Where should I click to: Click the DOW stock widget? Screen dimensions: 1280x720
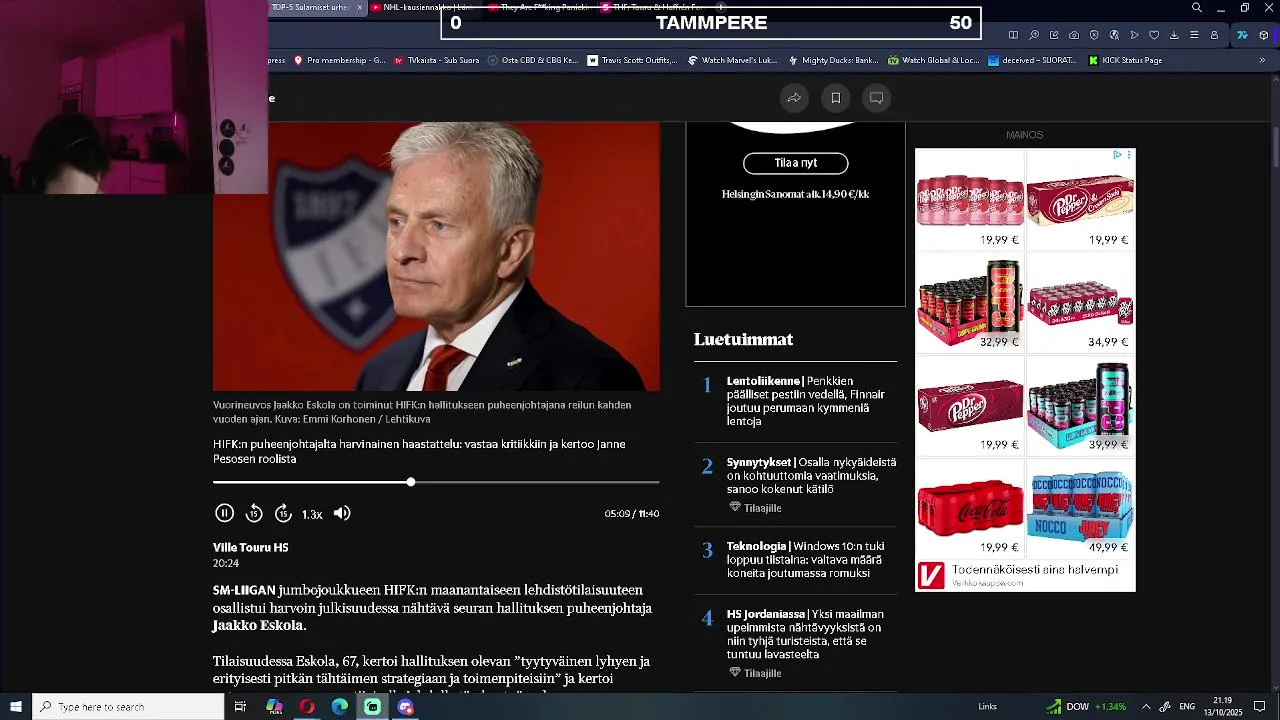(1086, 707)
